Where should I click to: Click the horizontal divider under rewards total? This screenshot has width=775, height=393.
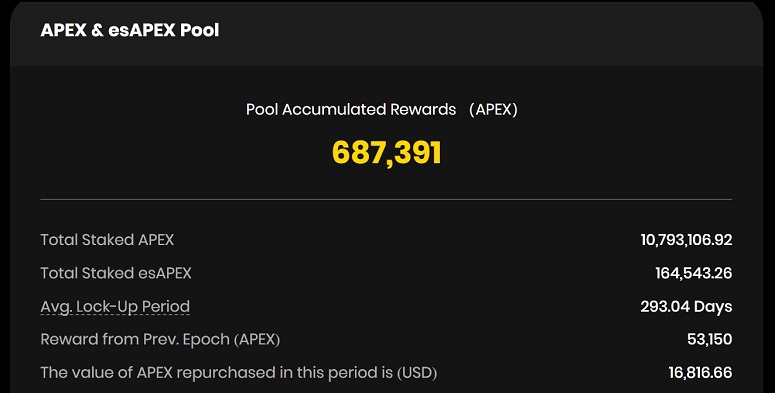coord(386,200)
